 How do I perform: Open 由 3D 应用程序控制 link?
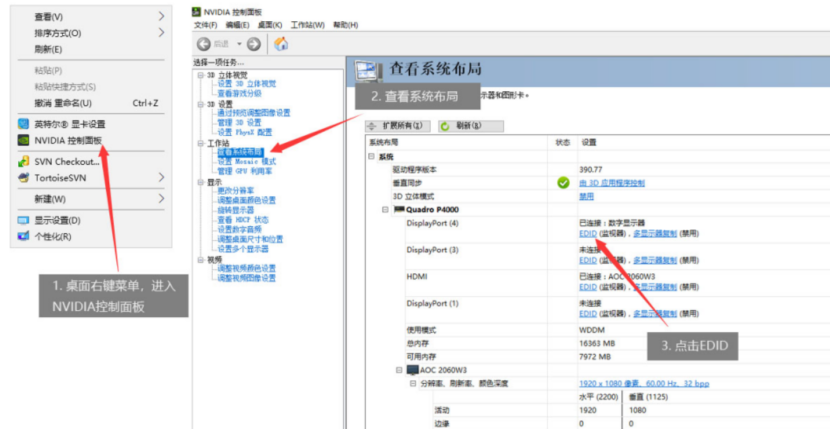tap(612, 183)
